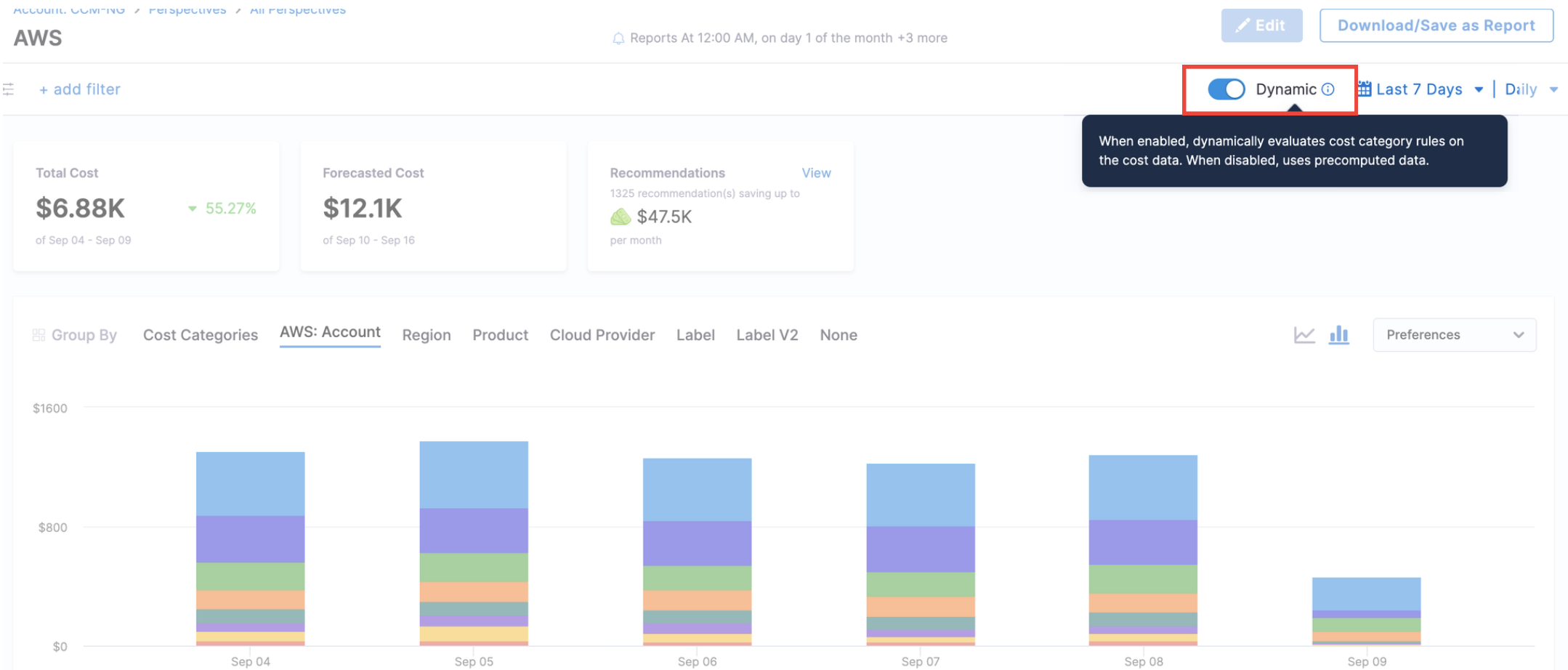The height and width of the screenshot is (670, 1568).
Task: Click the Group By grid icon
Action: (x=39, y=335)
